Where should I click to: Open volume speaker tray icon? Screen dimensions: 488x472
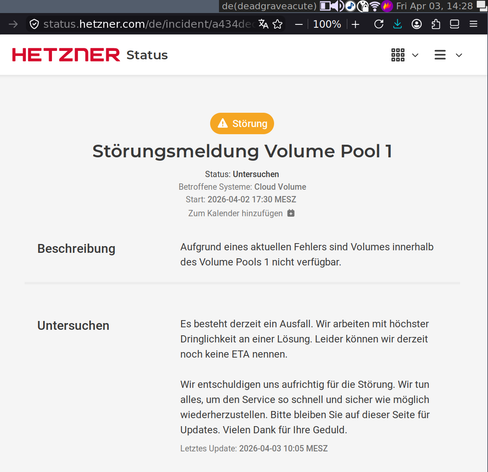(x=338, y=6)
